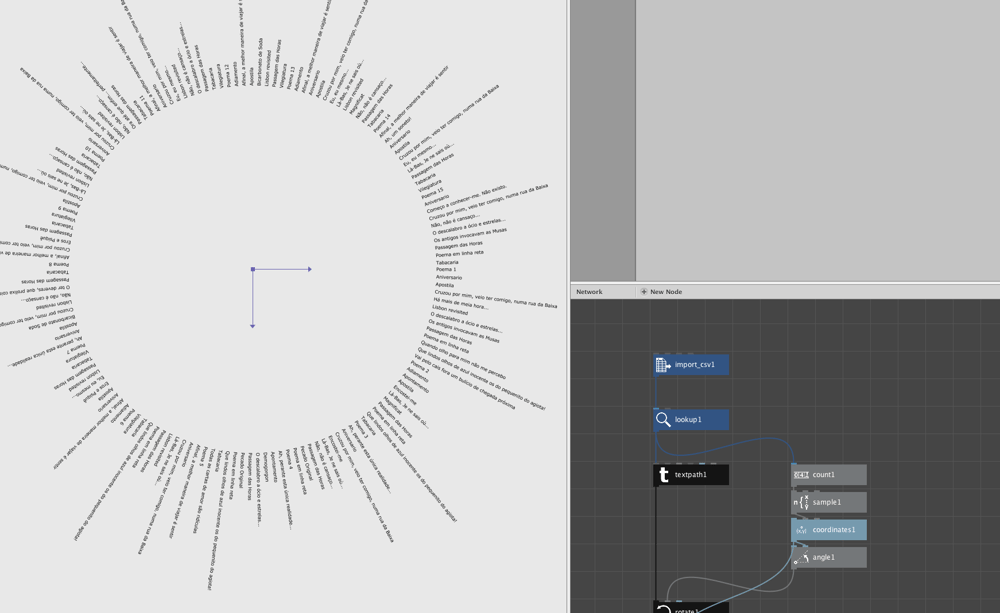The image size is (1000, 613).
Task: Click the coordinates1 node icon
Action: (x=801, y=530)
